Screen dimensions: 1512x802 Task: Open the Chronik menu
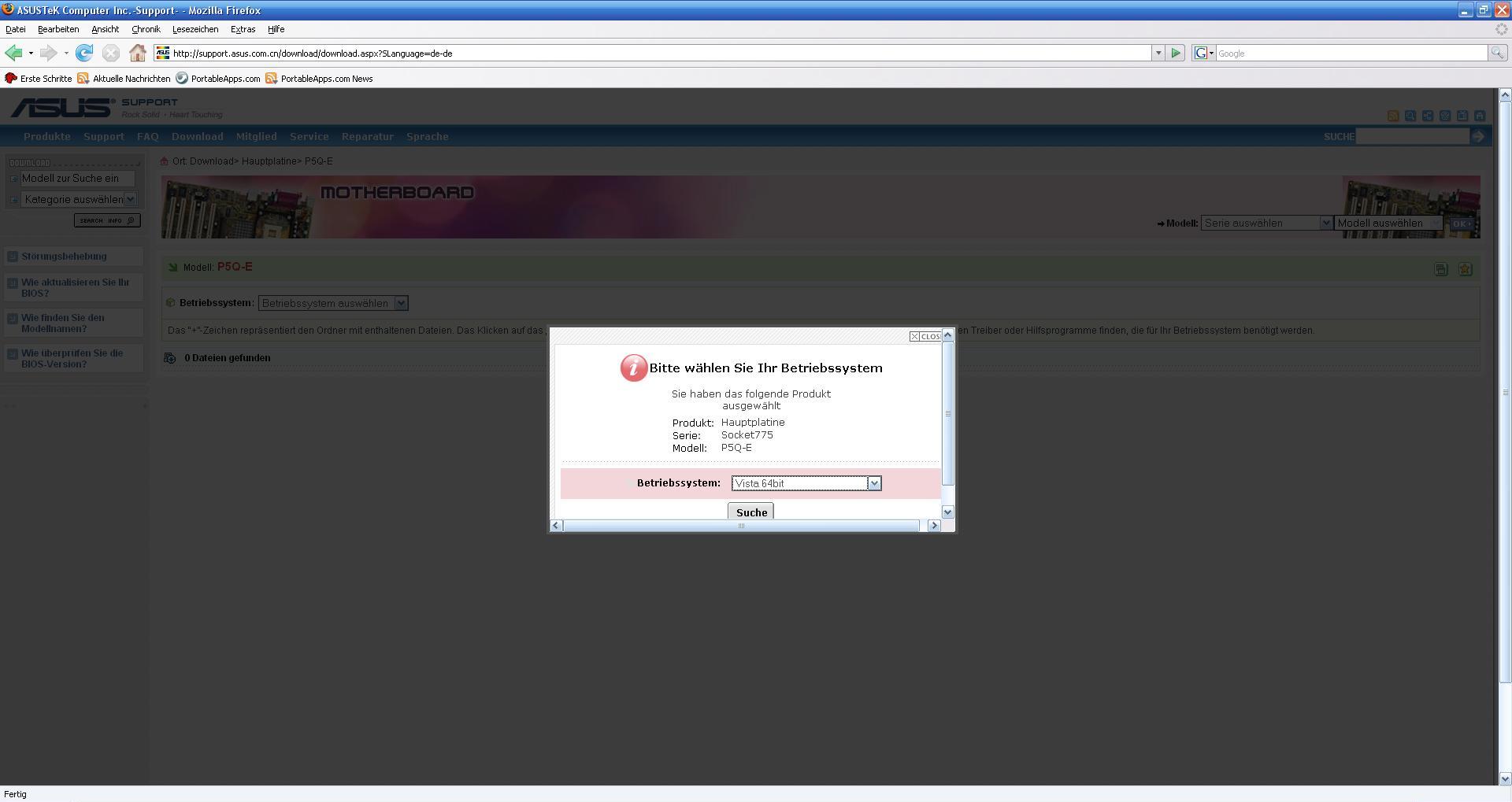[x=146, y=29]
